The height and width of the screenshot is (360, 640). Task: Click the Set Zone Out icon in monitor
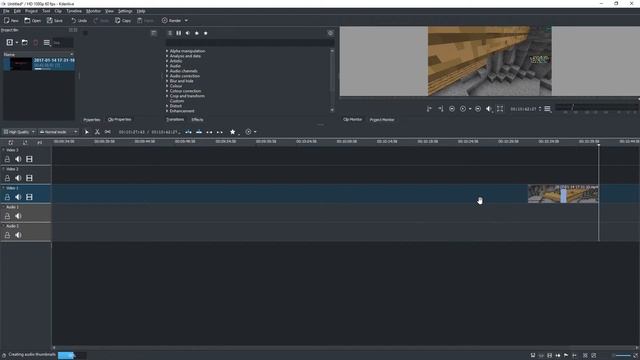pos(440,109)
